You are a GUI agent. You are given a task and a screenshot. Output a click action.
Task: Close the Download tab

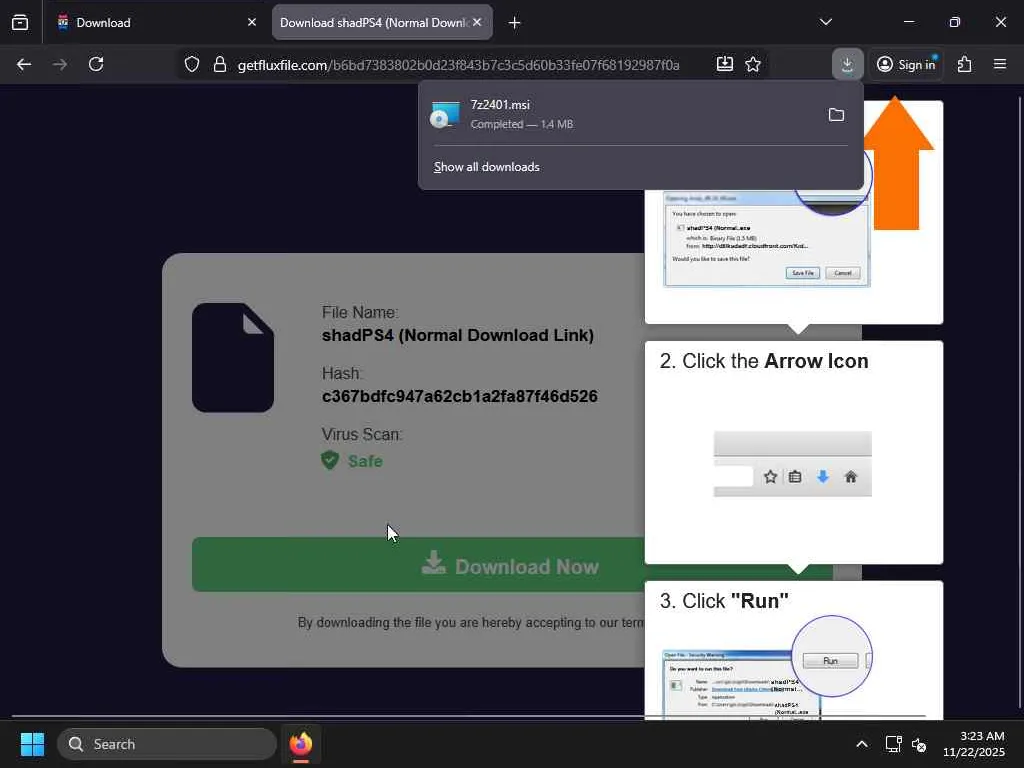point(252,22)
